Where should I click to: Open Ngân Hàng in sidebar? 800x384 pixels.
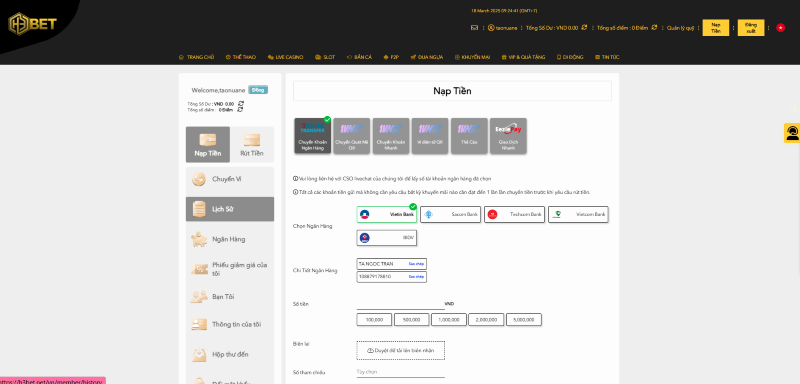[230, 239]
